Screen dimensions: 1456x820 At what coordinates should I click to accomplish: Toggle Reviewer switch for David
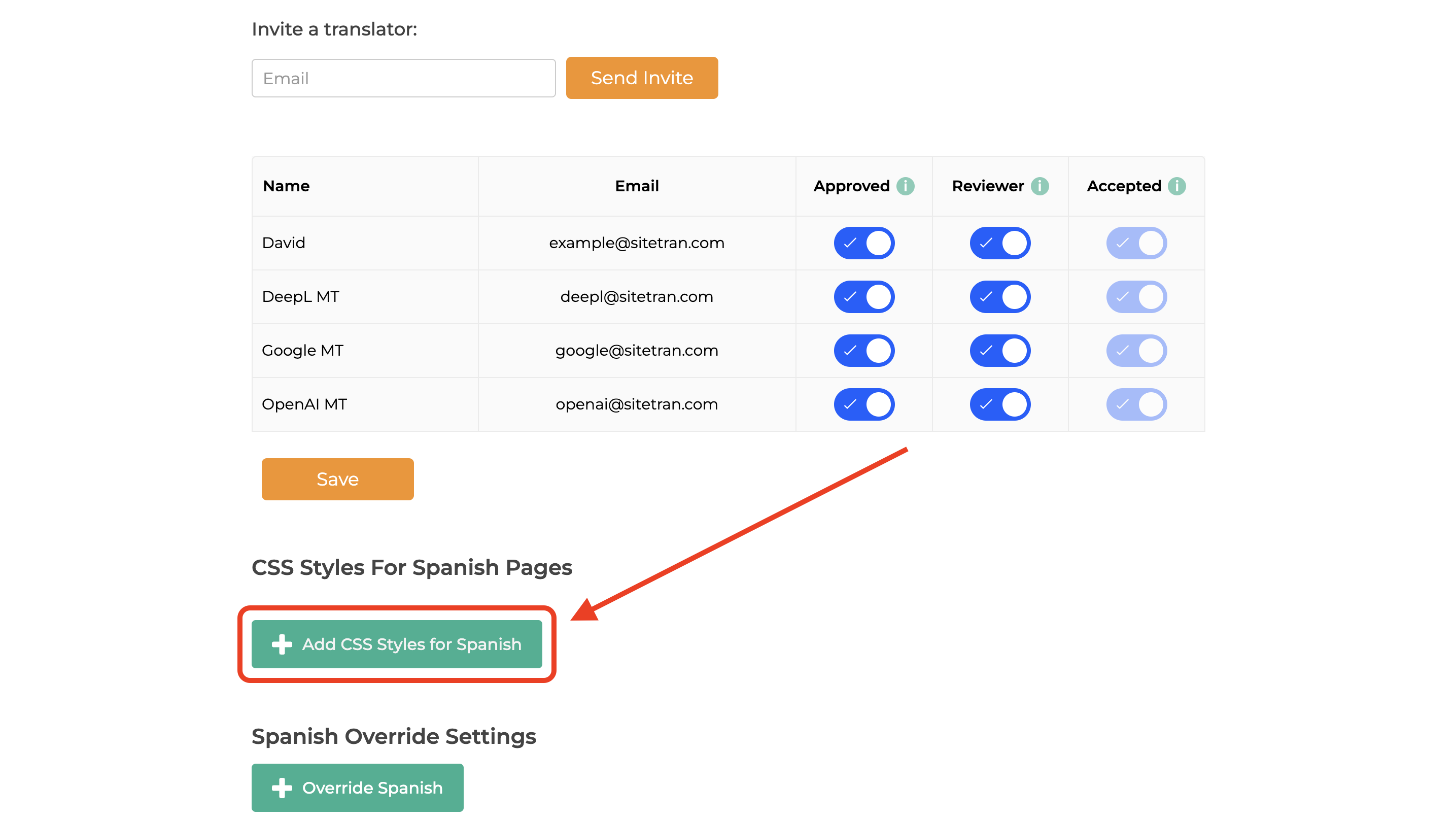1000,243
